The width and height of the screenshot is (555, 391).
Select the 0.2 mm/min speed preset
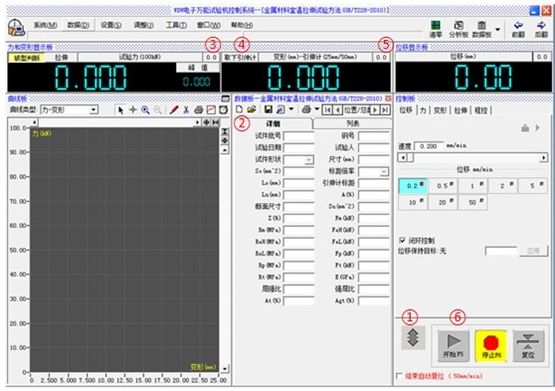point(413,186)
